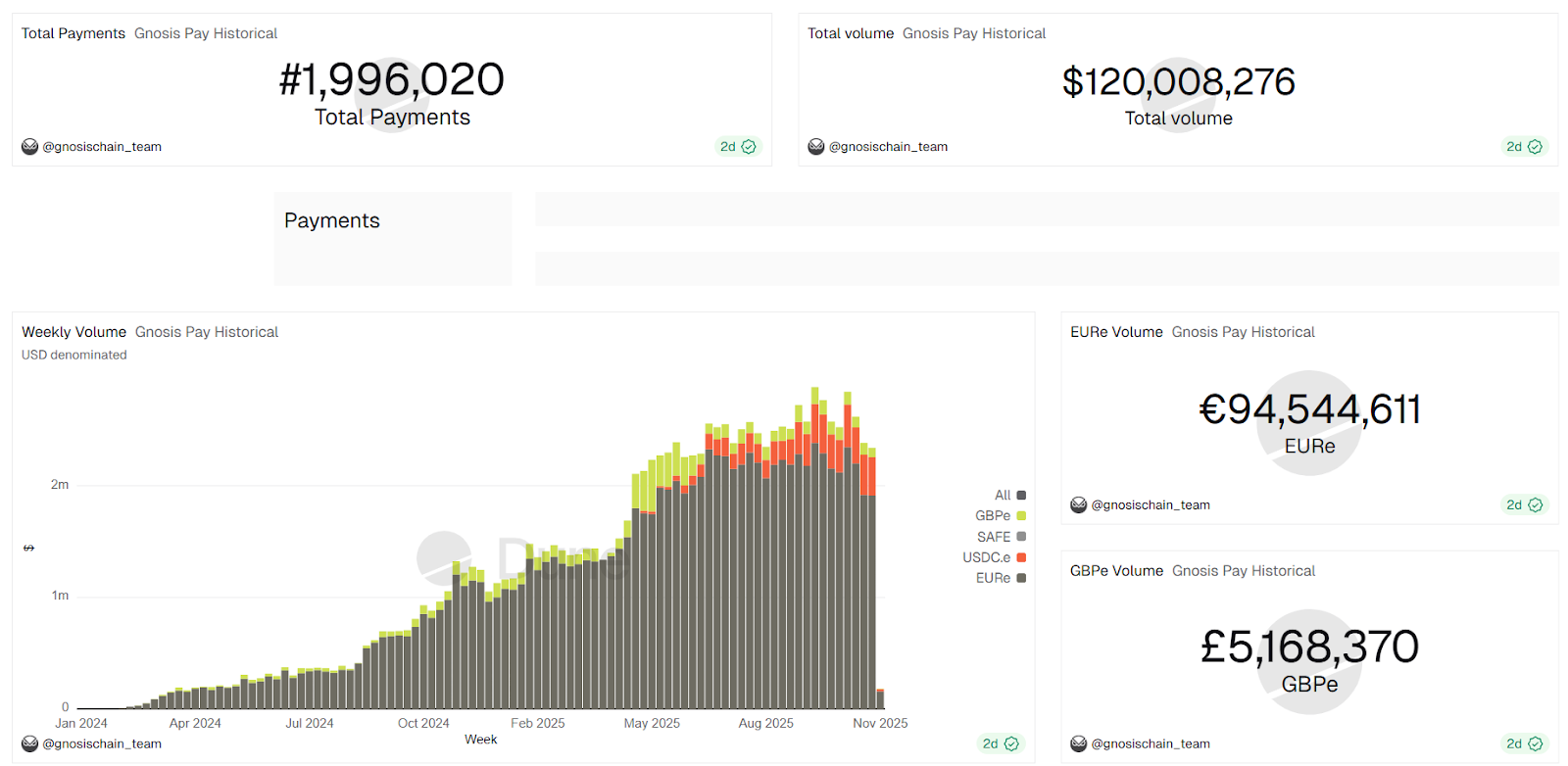
Task: Click the green check icon in Total Payments card
Action: pos(749,147)
